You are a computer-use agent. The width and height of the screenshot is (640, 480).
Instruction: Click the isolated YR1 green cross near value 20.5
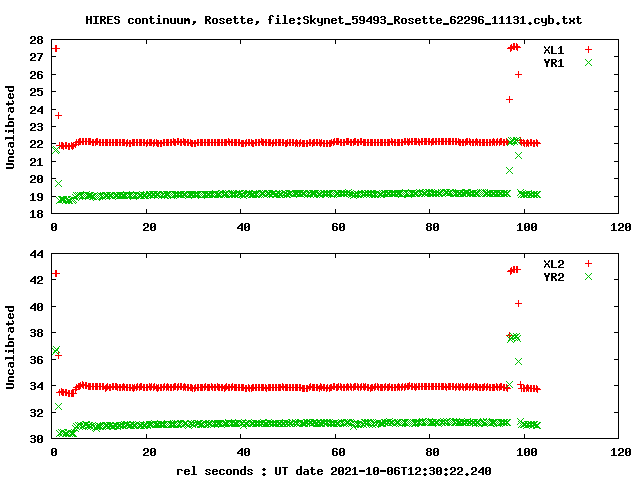click(509, 171)
